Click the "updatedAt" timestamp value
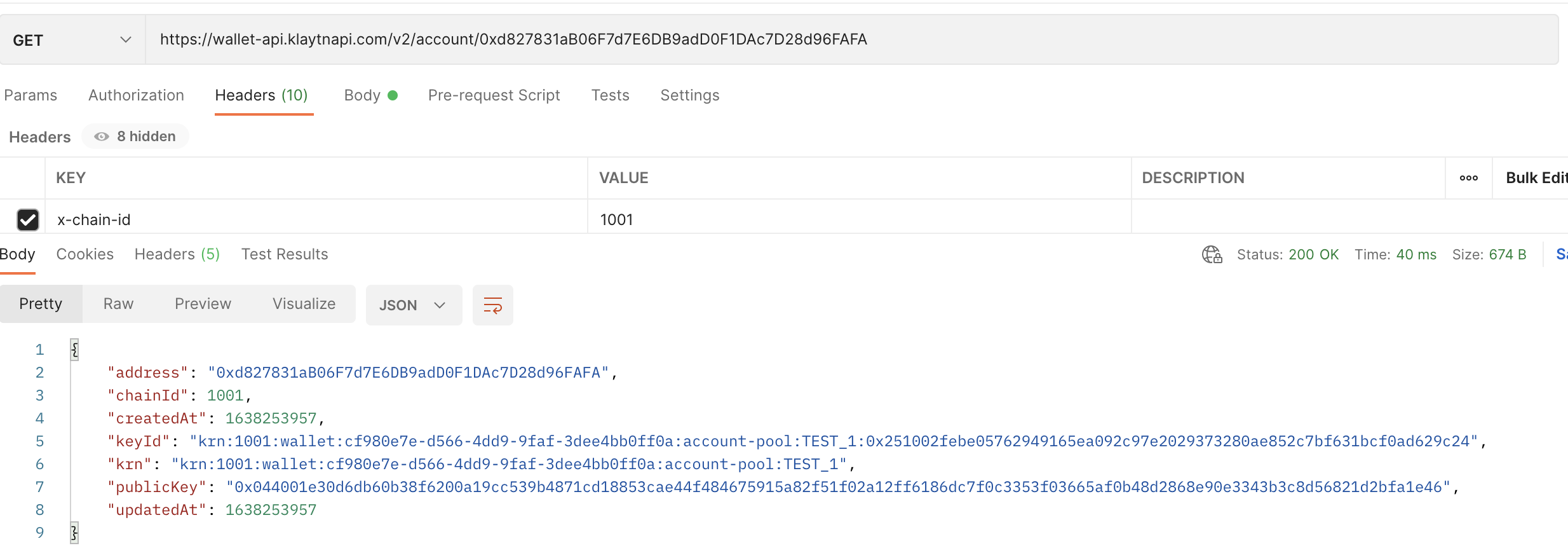 click(x=271, y=510)
